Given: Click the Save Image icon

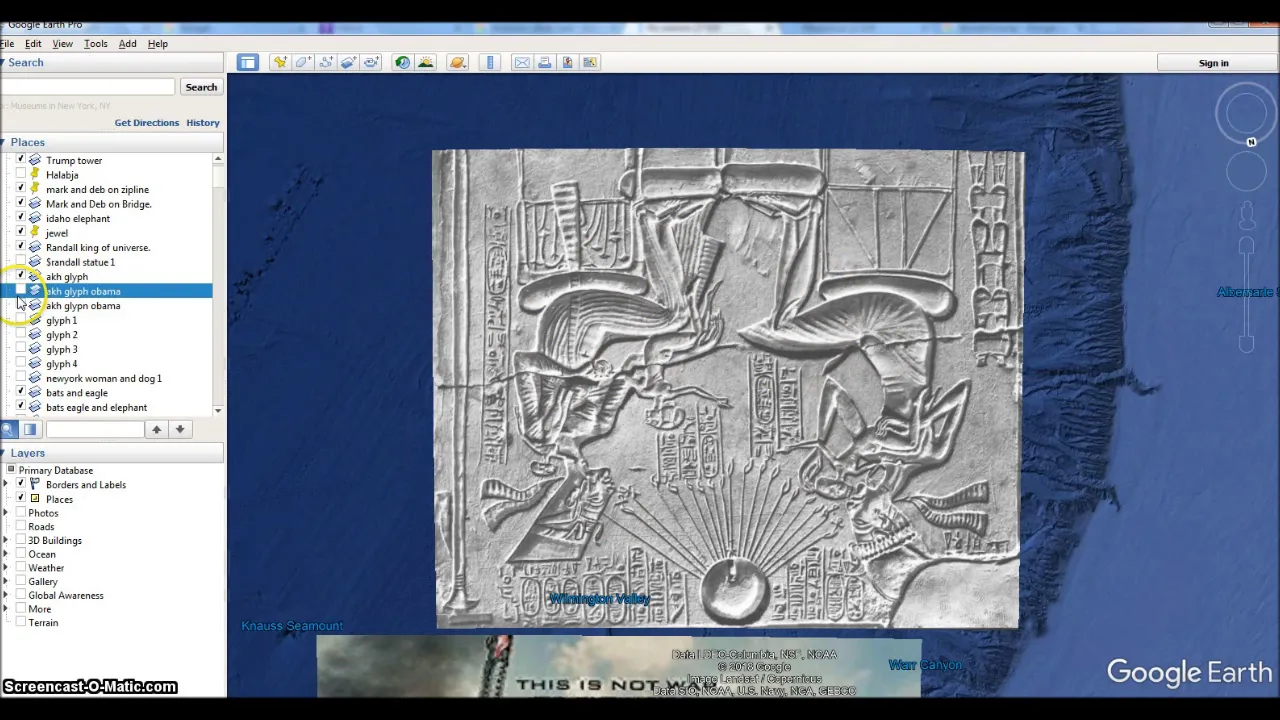Looking at the screenshot, I should coord(567,62).
